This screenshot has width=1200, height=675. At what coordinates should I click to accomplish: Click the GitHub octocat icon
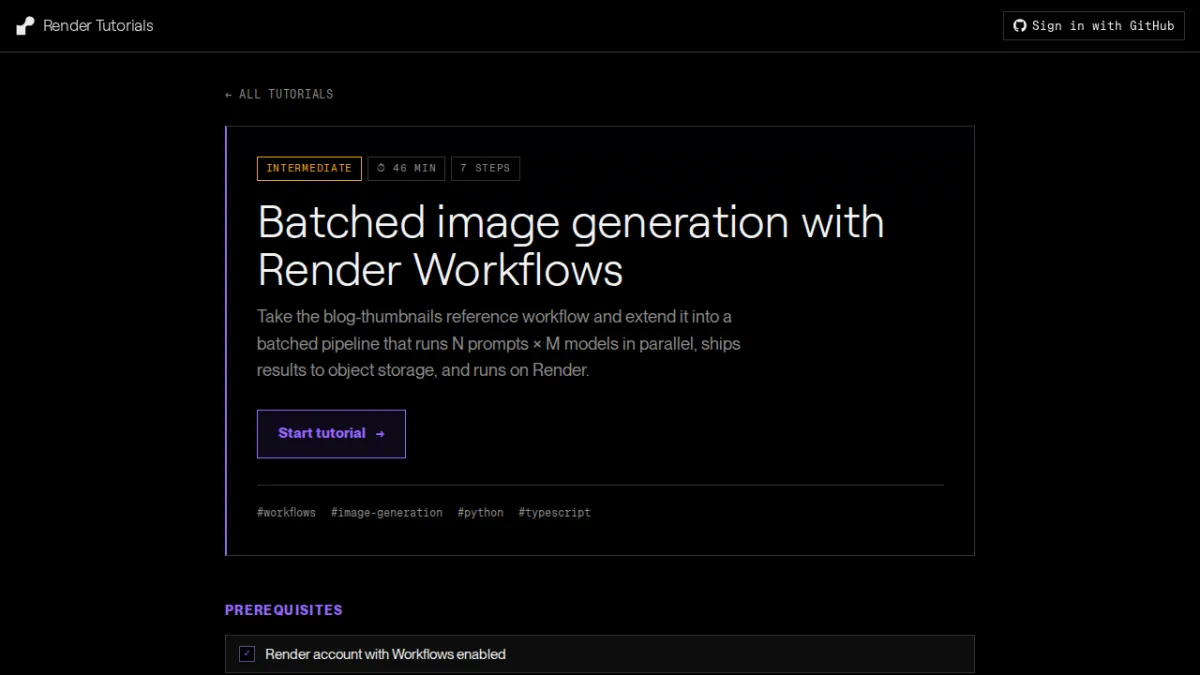1020,26
